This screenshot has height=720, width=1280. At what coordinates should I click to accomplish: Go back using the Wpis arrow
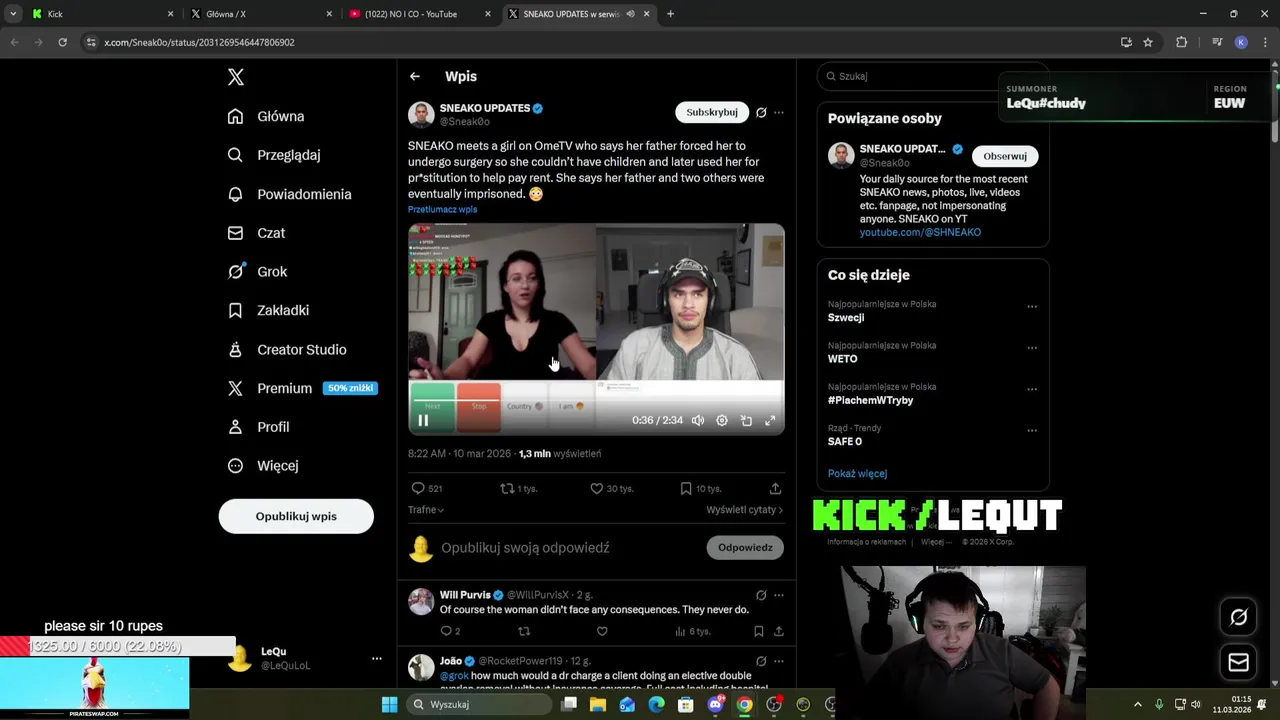415,76
